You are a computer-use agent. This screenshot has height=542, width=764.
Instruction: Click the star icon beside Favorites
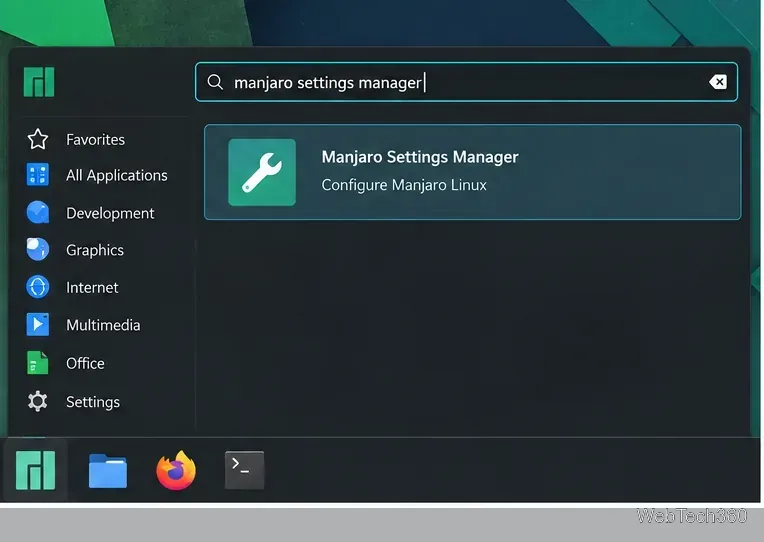tap(38, 139)
